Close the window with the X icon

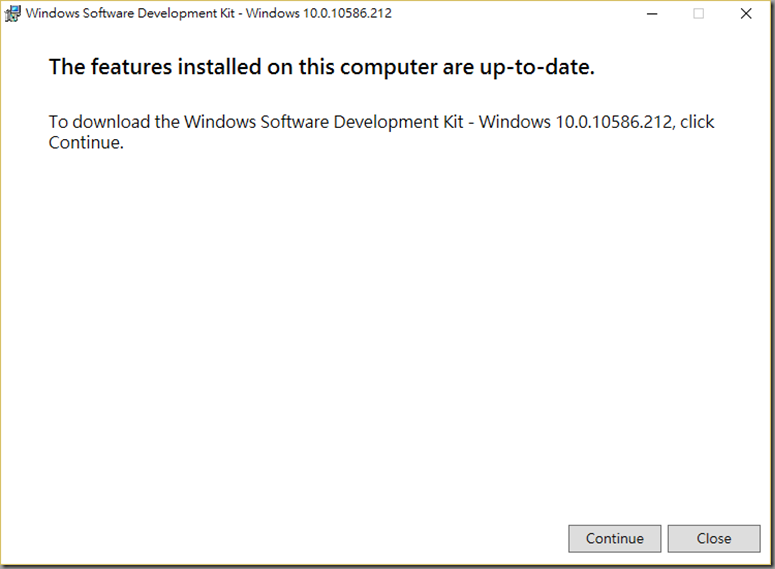(746, 14)
